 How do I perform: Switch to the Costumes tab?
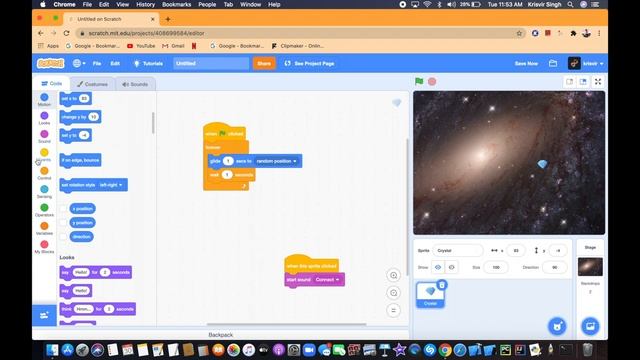tap(93, 84)
